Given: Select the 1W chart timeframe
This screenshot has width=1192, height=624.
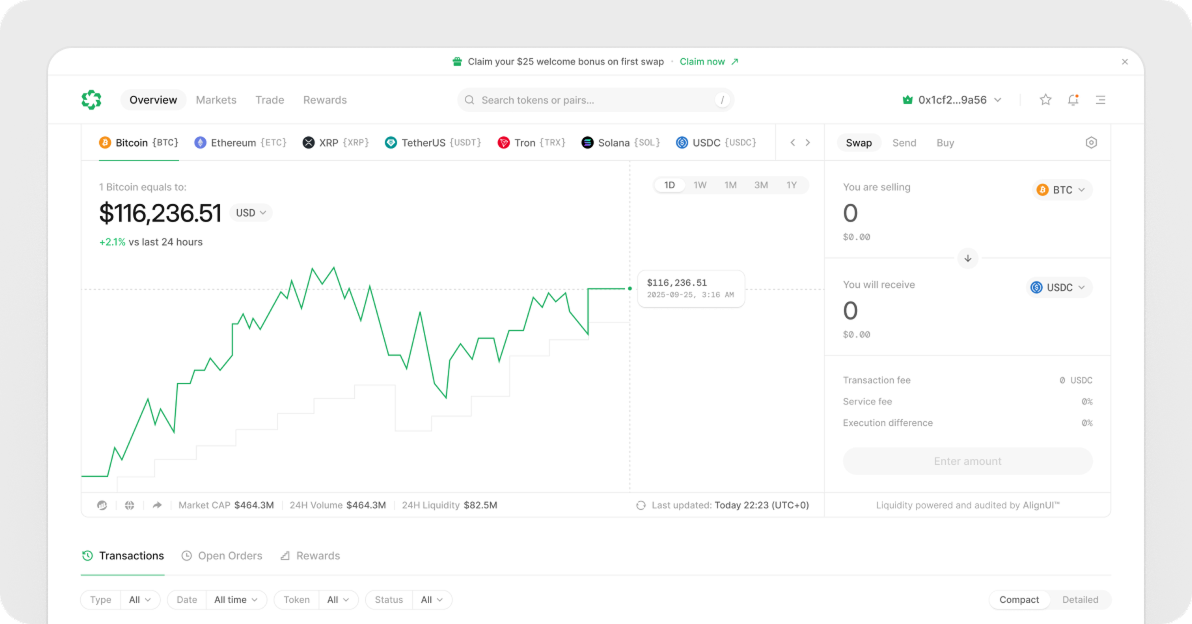Looking at the screenshot, I should coord(700,185).
